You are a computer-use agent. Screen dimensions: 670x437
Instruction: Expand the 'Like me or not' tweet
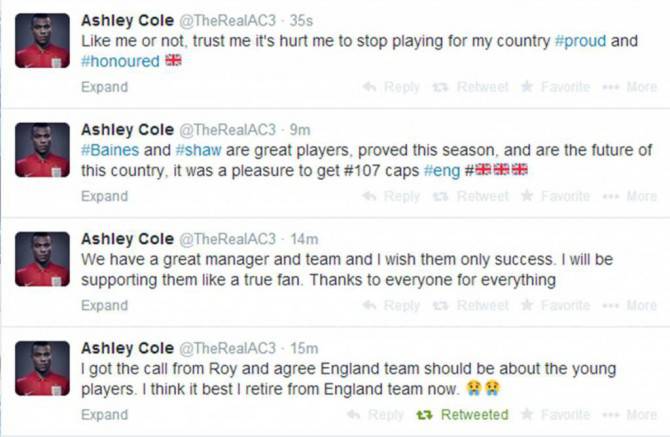[104, 87]
